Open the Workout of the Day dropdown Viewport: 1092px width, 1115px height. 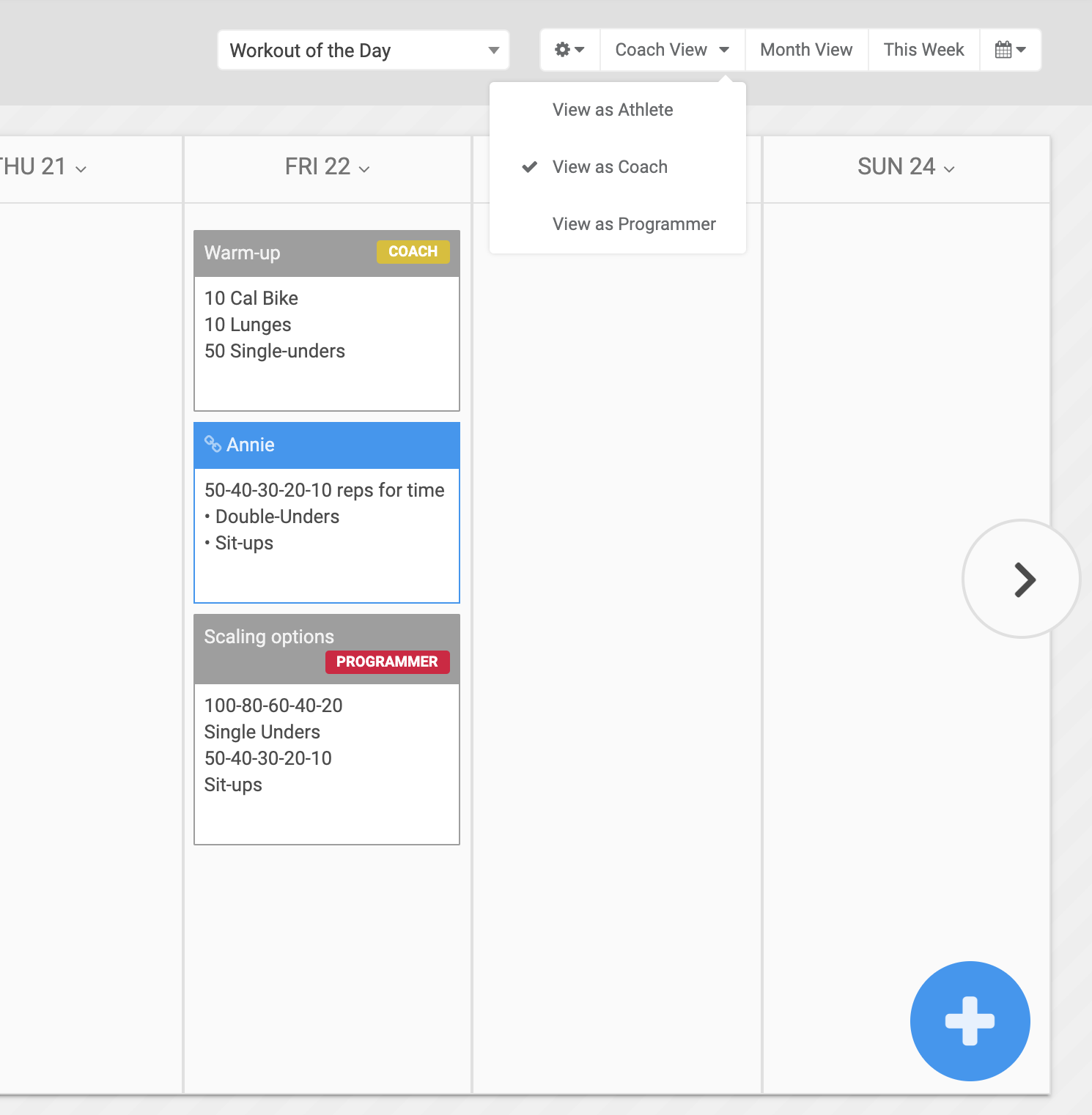pyautogui.click(x=364, y=50)
